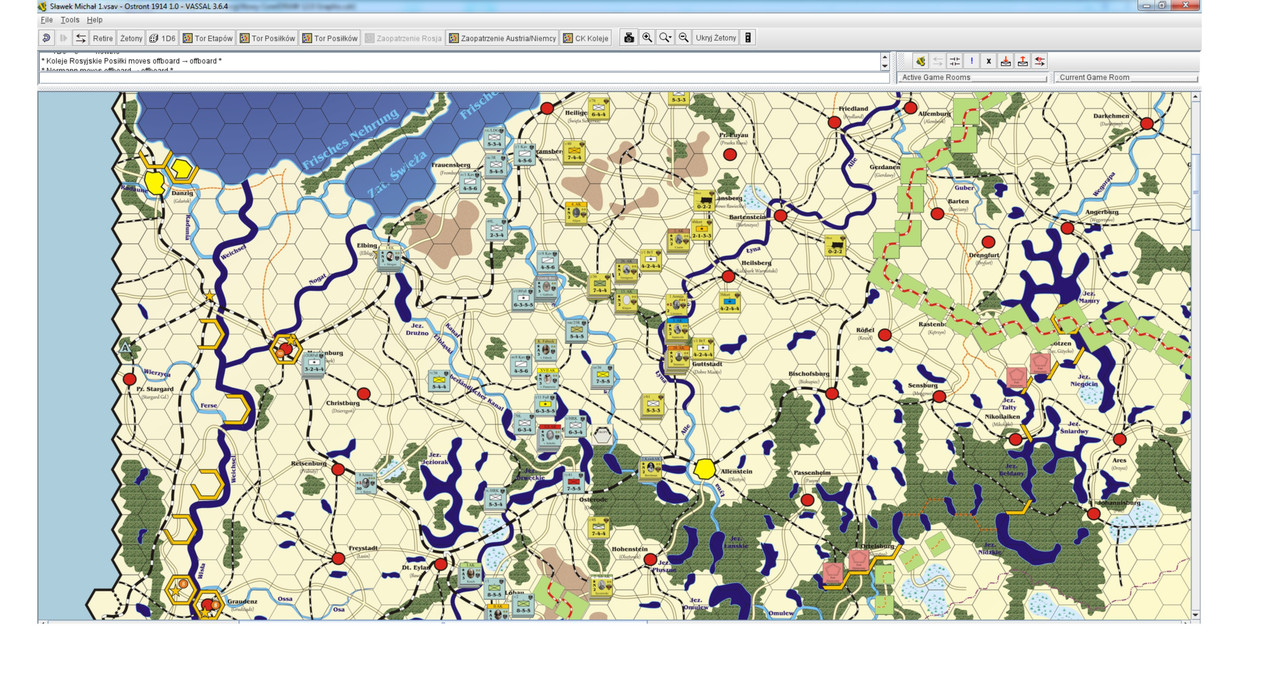Select the yellow-blue 4-2-4-4 counter near Heilsberg

729,302
